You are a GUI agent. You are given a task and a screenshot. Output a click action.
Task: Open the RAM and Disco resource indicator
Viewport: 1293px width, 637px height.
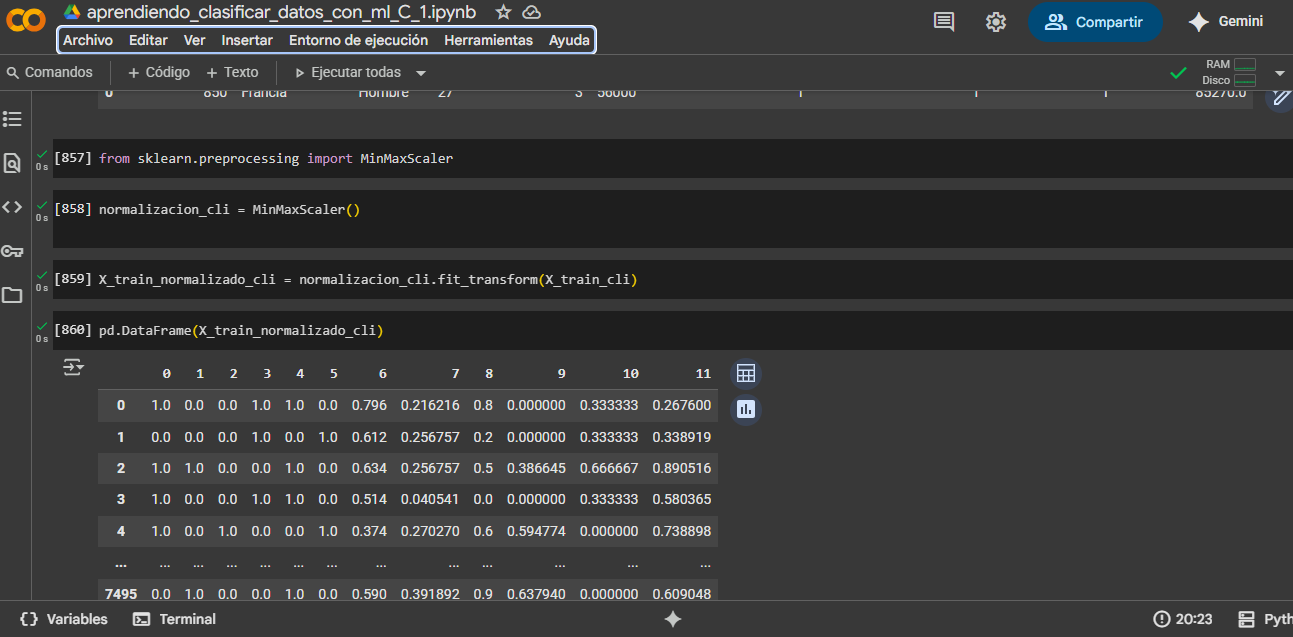1229,72
